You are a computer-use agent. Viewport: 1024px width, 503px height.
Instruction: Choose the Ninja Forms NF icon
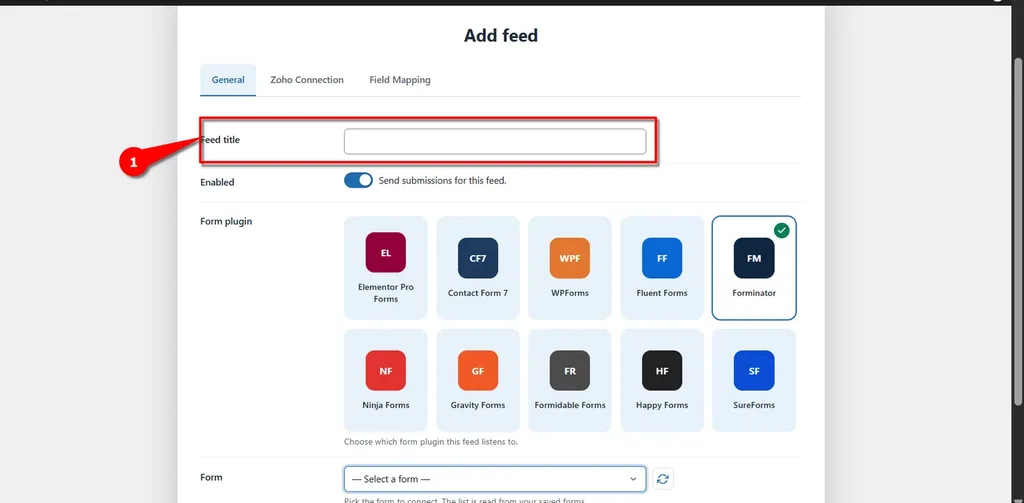tap(385, 370)
